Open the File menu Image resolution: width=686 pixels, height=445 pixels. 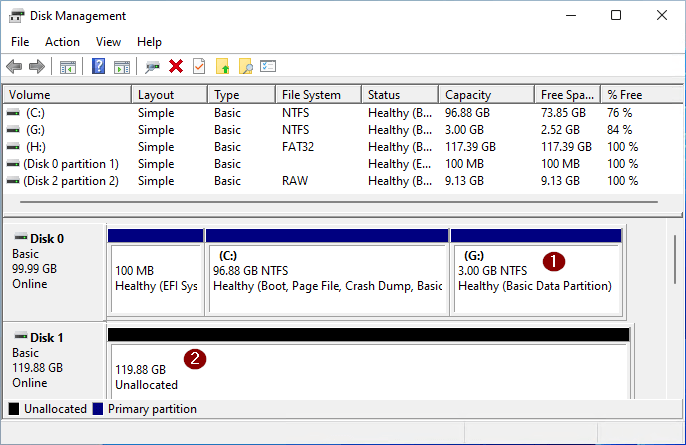coord(20,42)
